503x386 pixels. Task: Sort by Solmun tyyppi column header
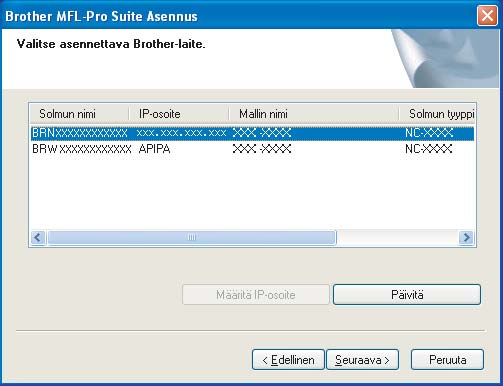[437, 114]
